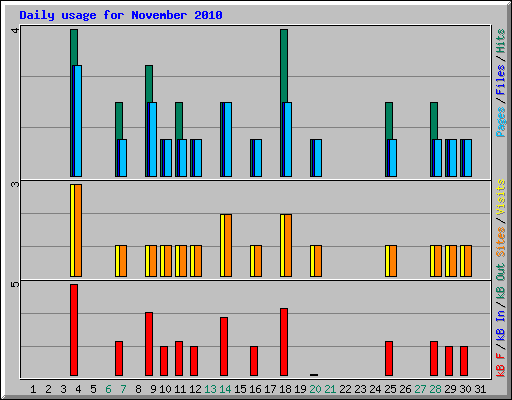Image resolution: width=512 pixels, height=400 pixels.
Task: Click day label 18 on the axis
Action: (285, 389)
